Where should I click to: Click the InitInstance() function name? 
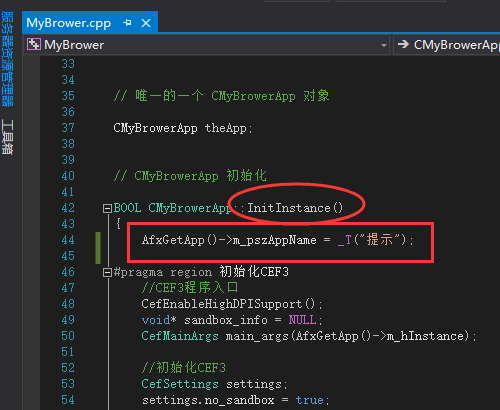[295, 208]
